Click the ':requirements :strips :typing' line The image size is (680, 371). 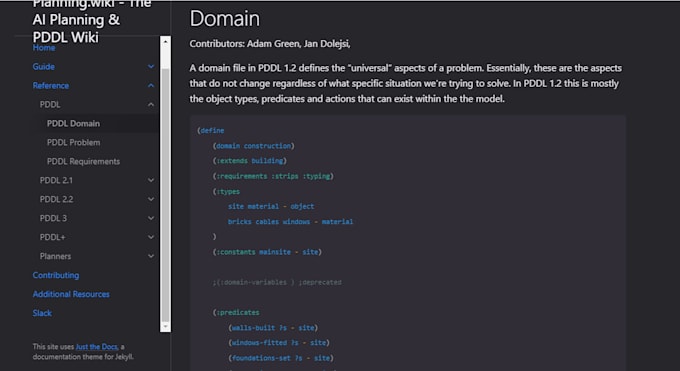pos(273,176)
